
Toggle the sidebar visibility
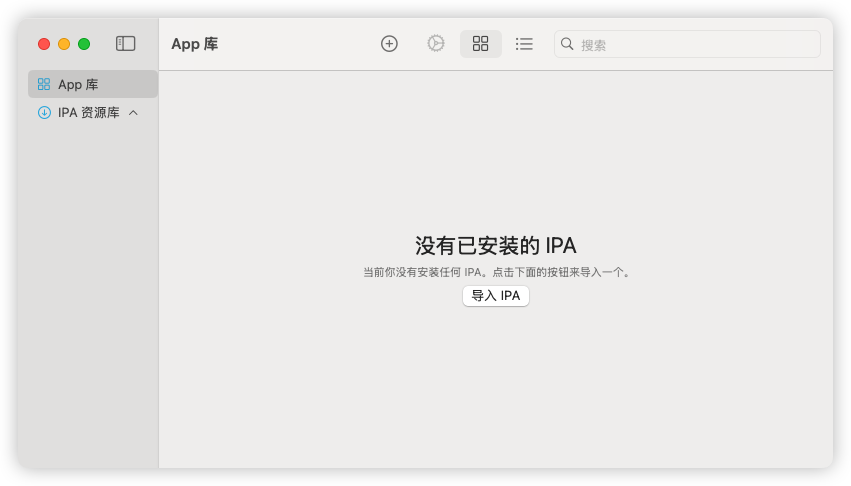pos(125,44)
